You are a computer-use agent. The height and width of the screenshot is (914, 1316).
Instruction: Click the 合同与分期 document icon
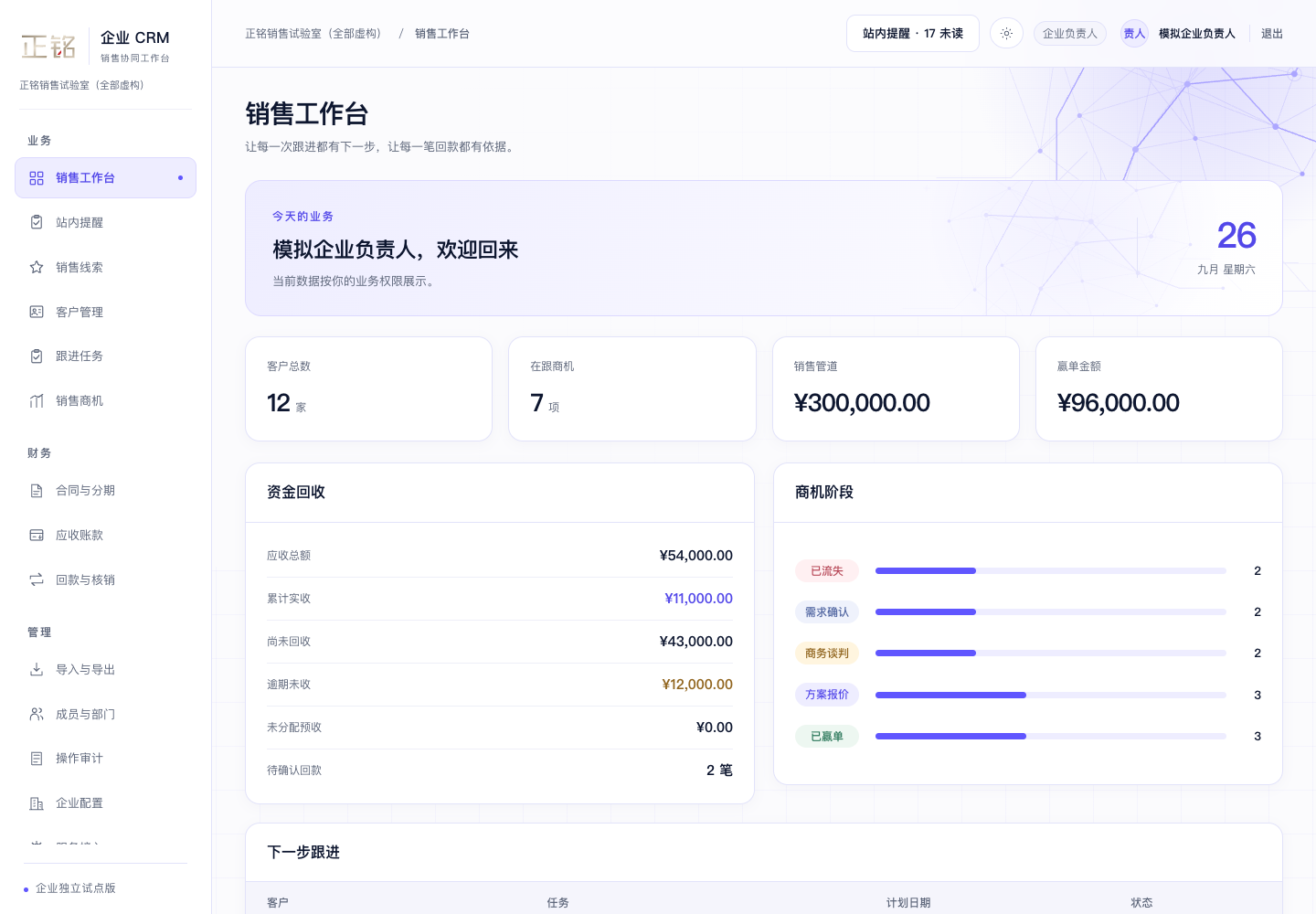tap(37, 491)
